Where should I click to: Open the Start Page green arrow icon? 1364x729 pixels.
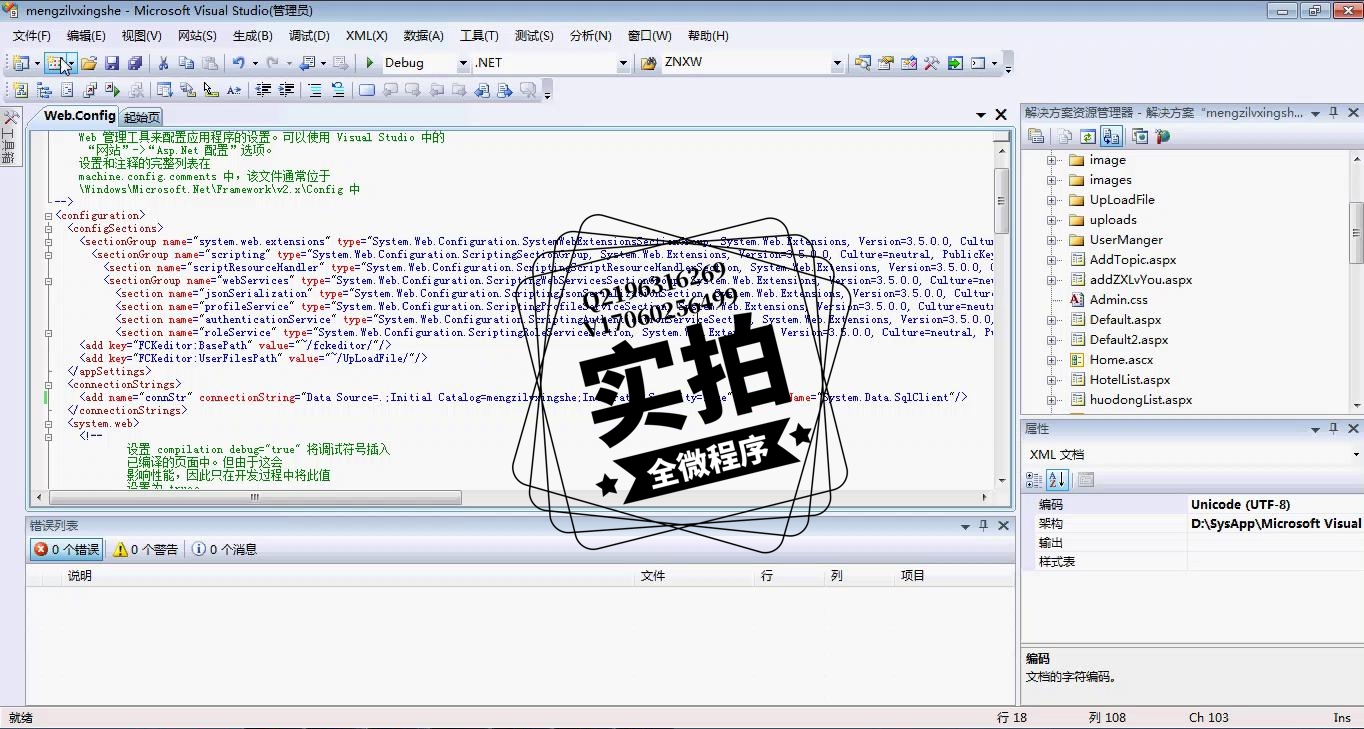point(955,63)
